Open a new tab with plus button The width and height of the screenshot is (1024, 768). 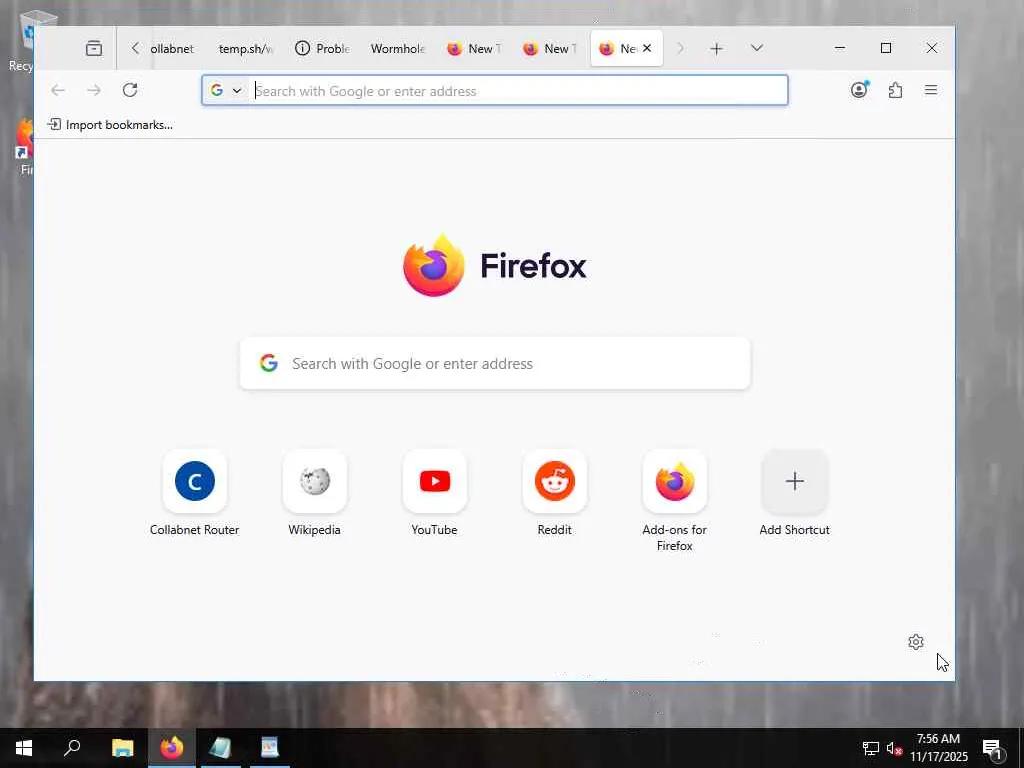point(716,48)
